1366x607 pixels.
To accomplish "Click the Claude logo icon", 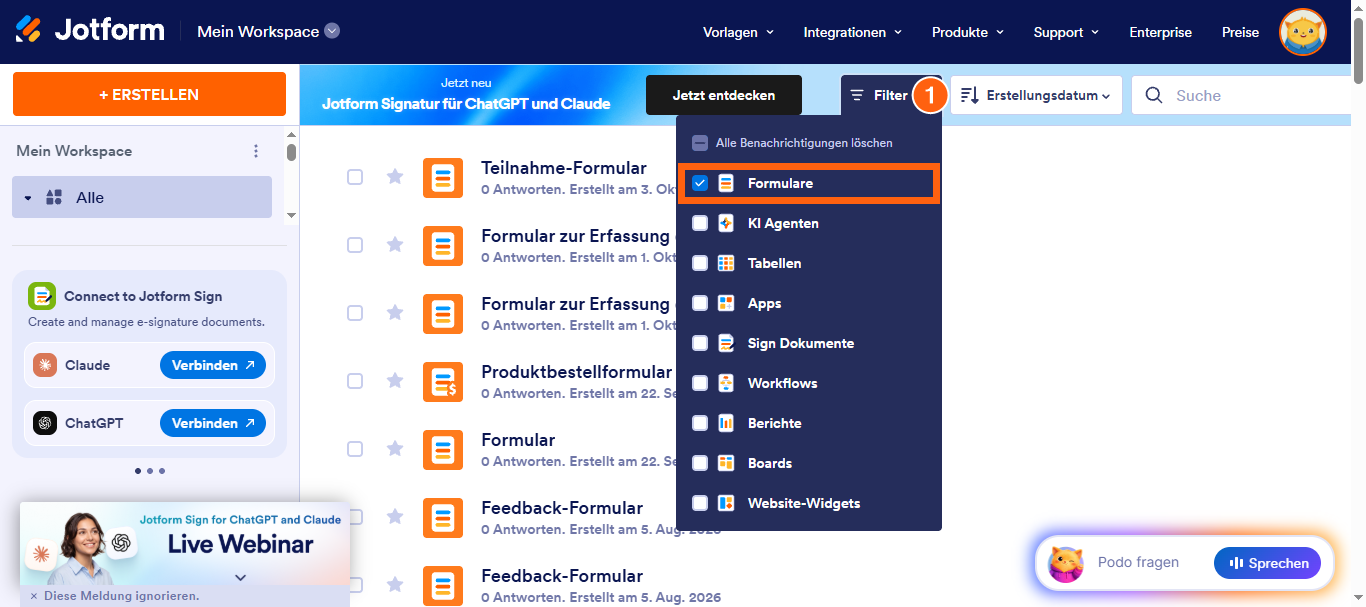I will pyautogui.click(x=45, y=365).
